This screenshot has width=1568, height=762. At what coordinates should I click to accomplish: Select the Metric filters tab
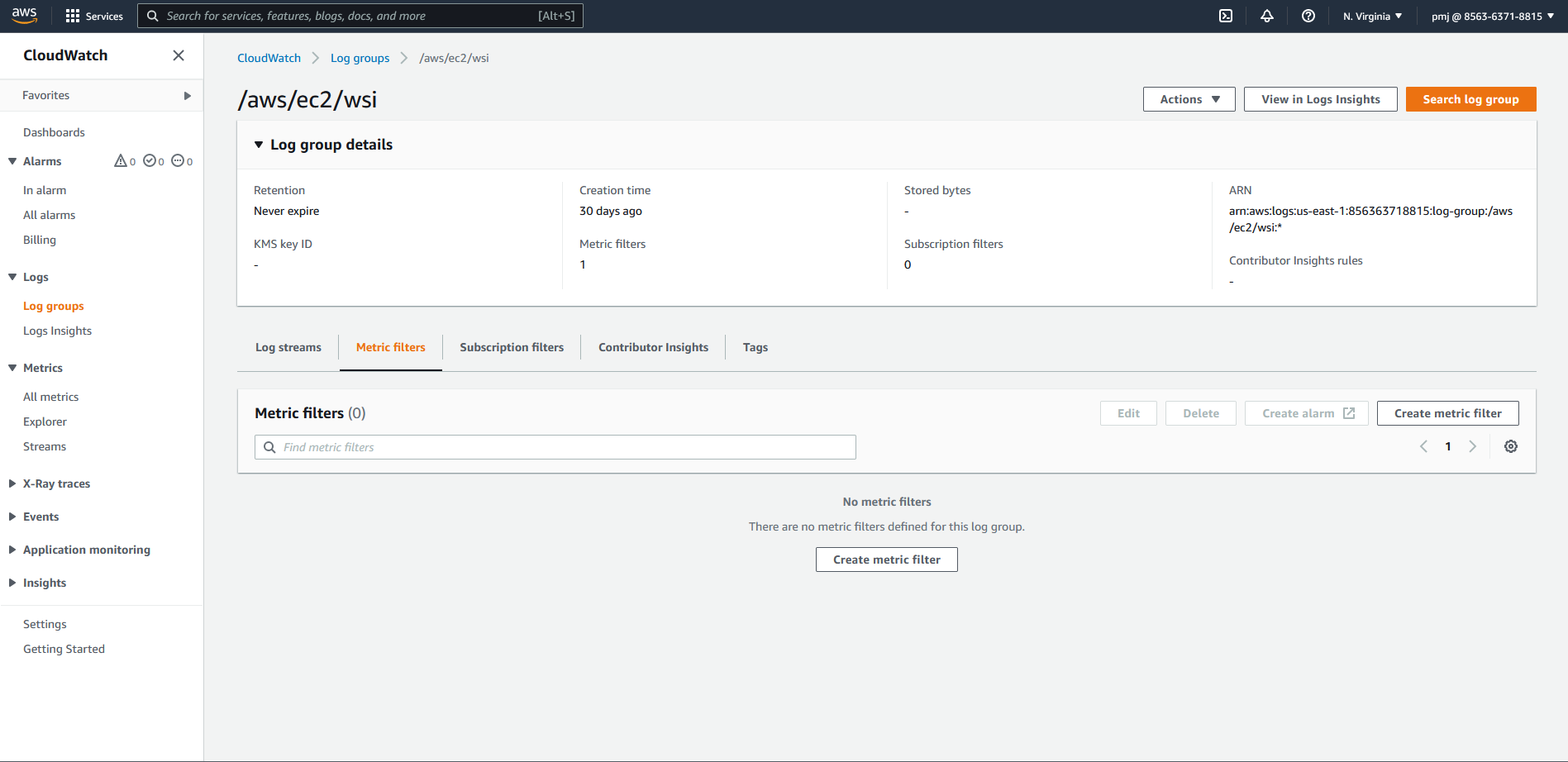[x=391, y=347]
